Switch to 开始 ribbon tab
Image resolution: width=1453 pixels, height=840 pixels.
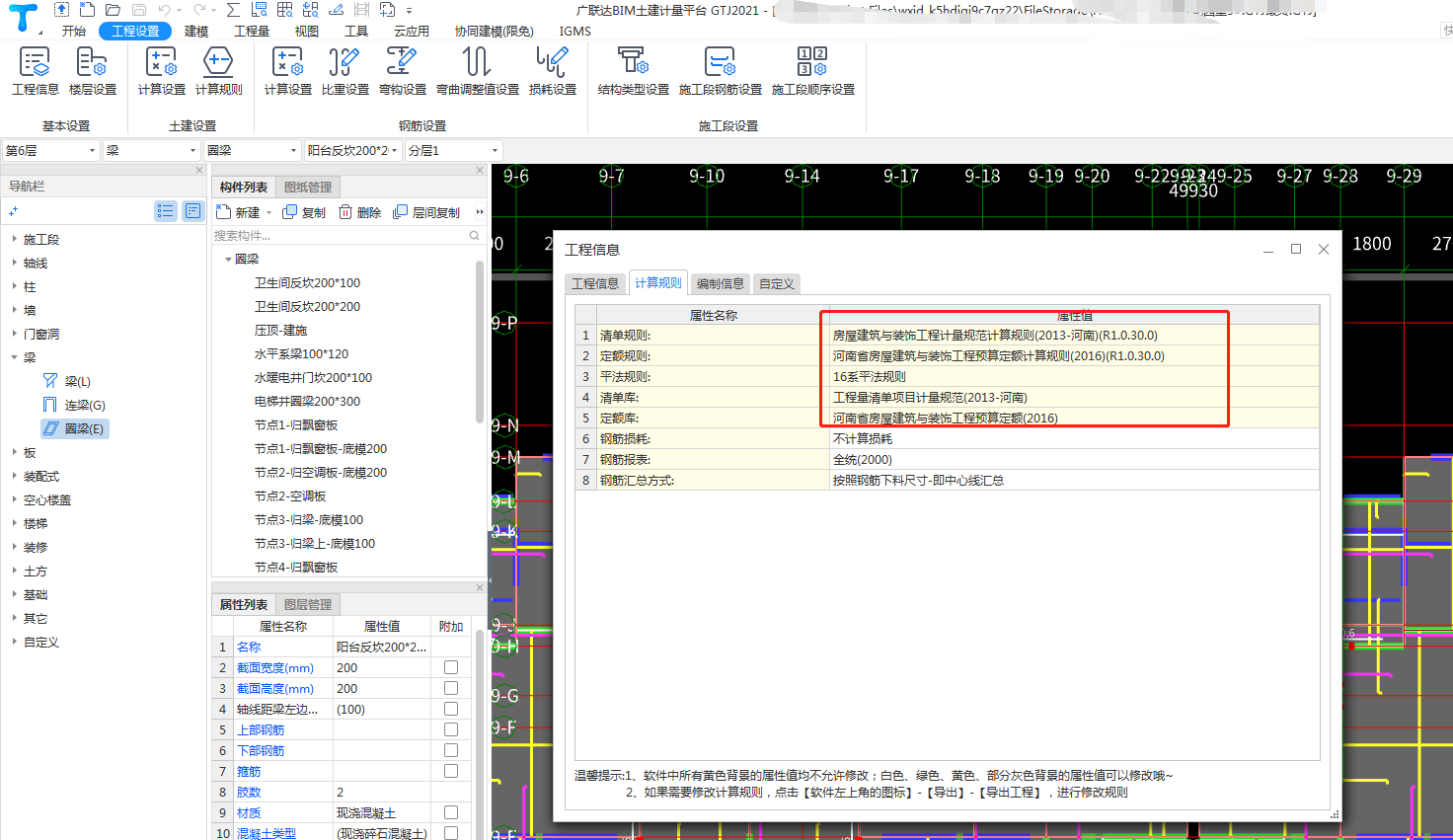[x=74, y=32]
